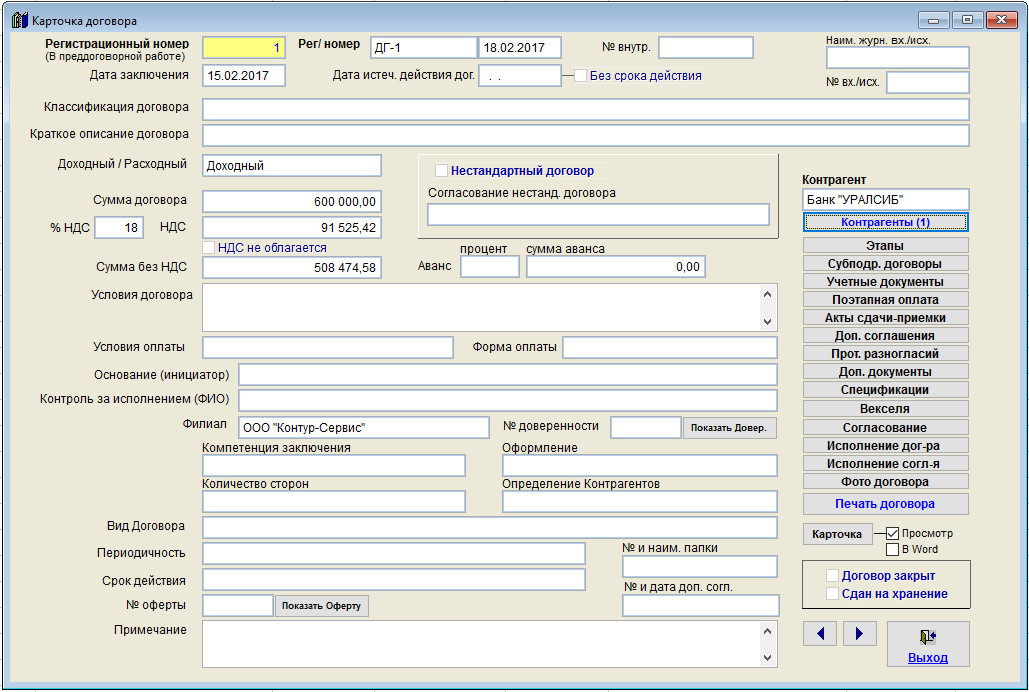1029x692 pixels.
Task: Open Доп. соглашения section
Action: click(885, 336)
